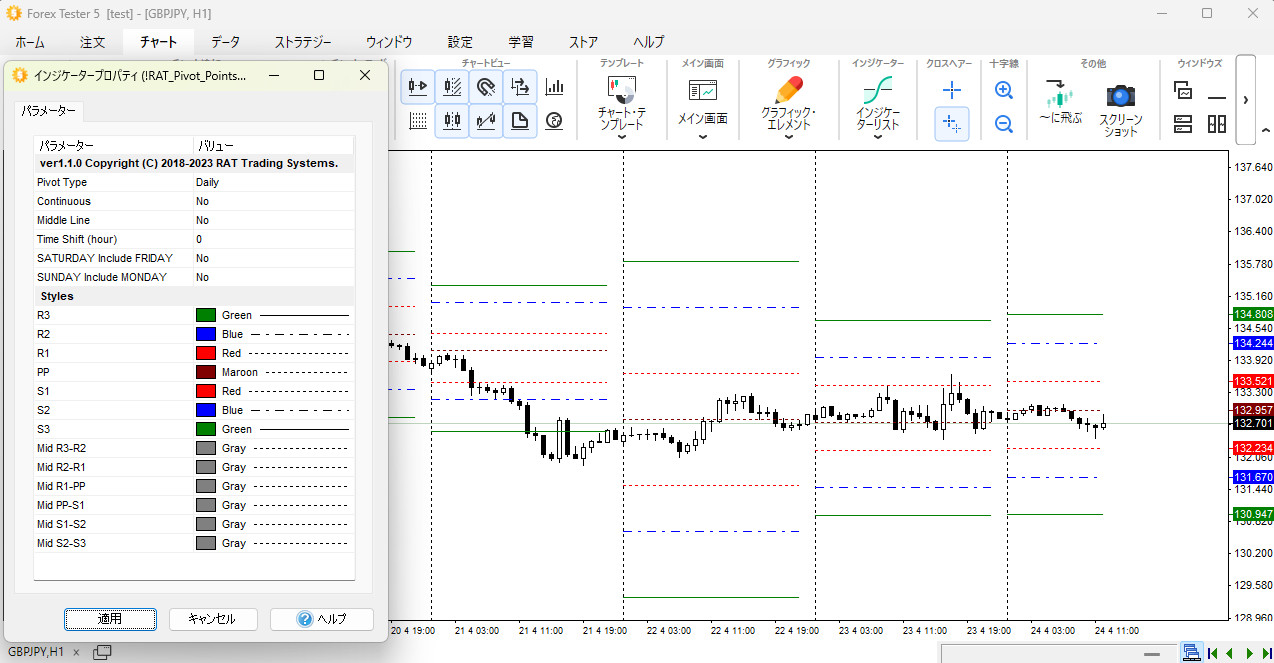The image size is (1274, 663).
Task: Toggle the crosshair pointer mode button
Action: pyautogui.click(x=952, y=123)
